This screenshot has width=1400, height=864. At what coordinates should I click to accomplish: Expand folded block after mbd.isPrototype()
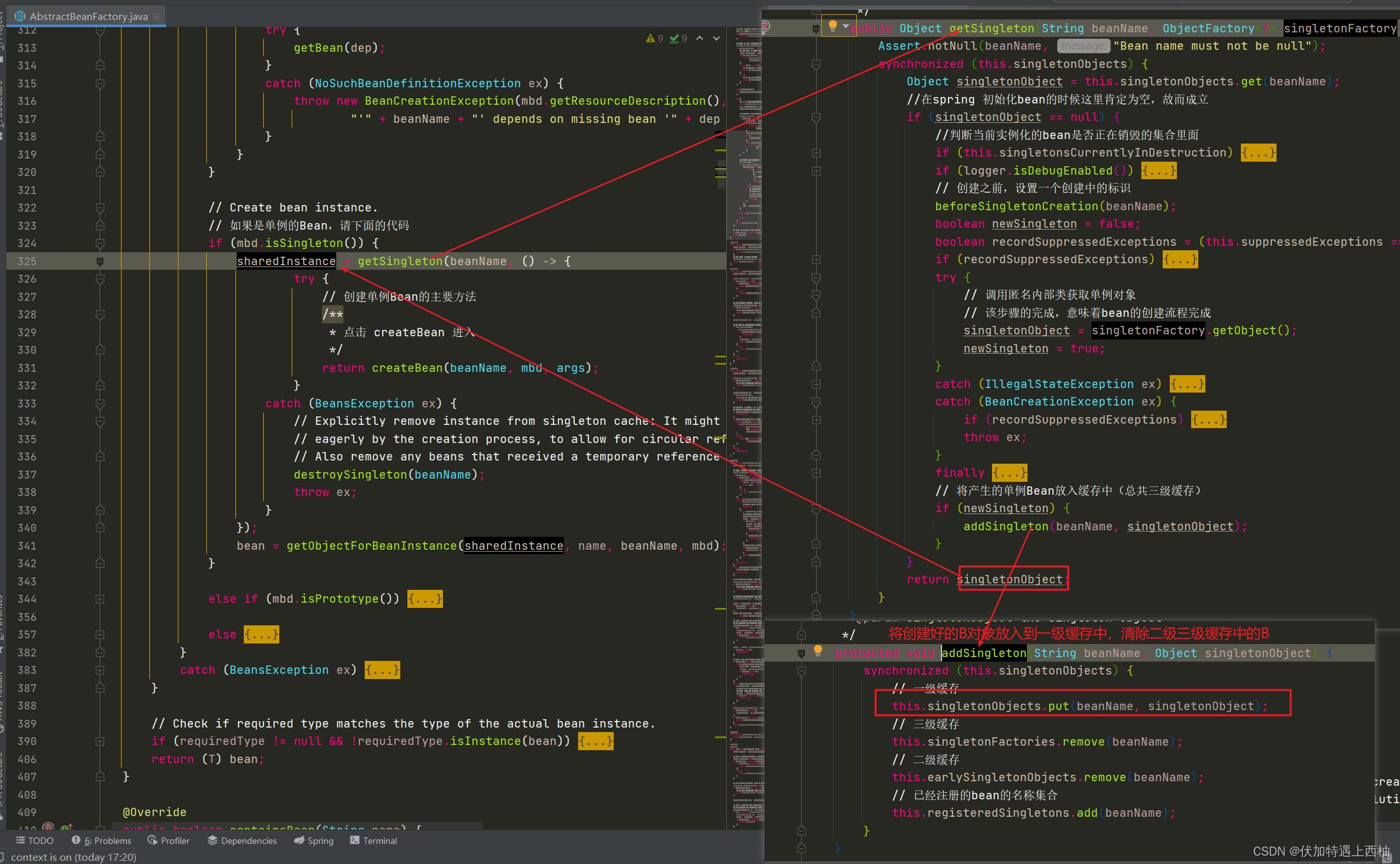[x=425, y=599]
